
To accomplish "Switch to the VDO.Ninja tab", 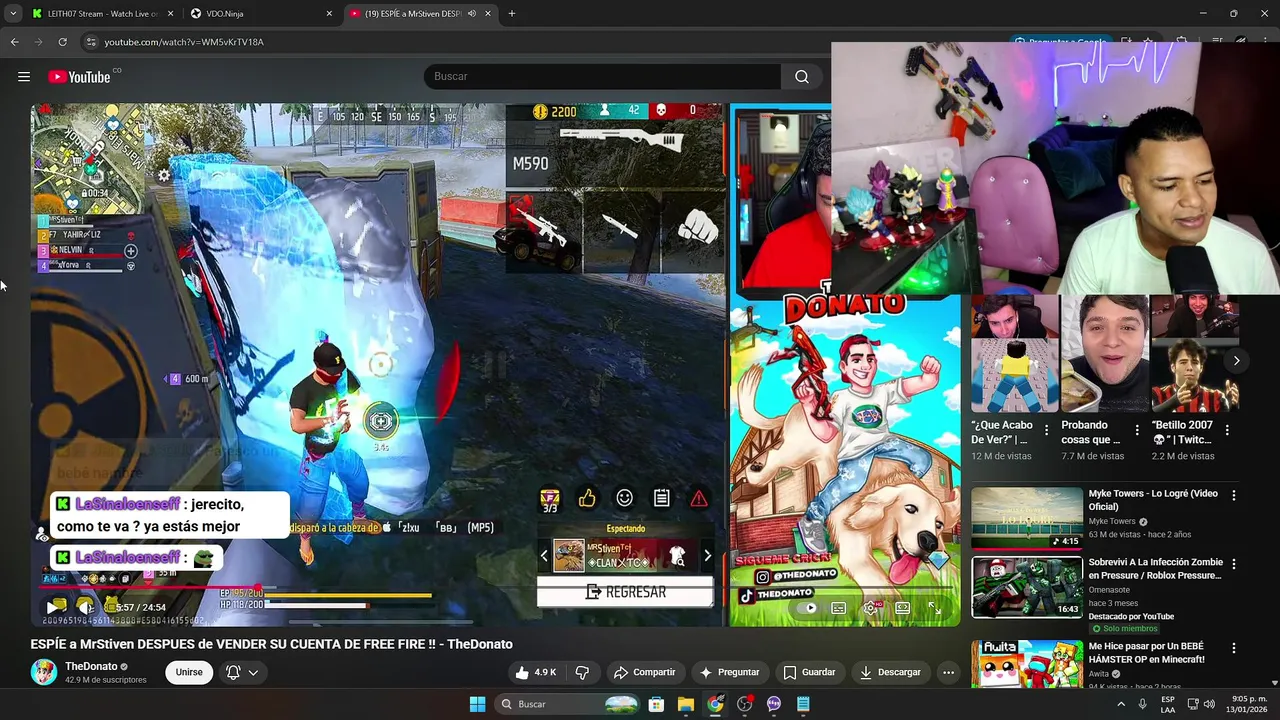I will click(260, 14).
